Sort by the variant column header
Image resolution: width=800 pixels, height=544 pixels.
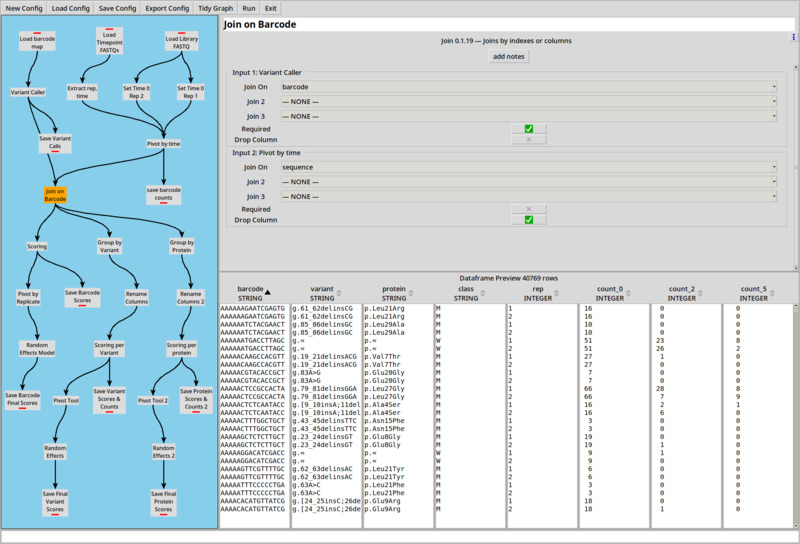pyautogui.click(x=326, y=293)
